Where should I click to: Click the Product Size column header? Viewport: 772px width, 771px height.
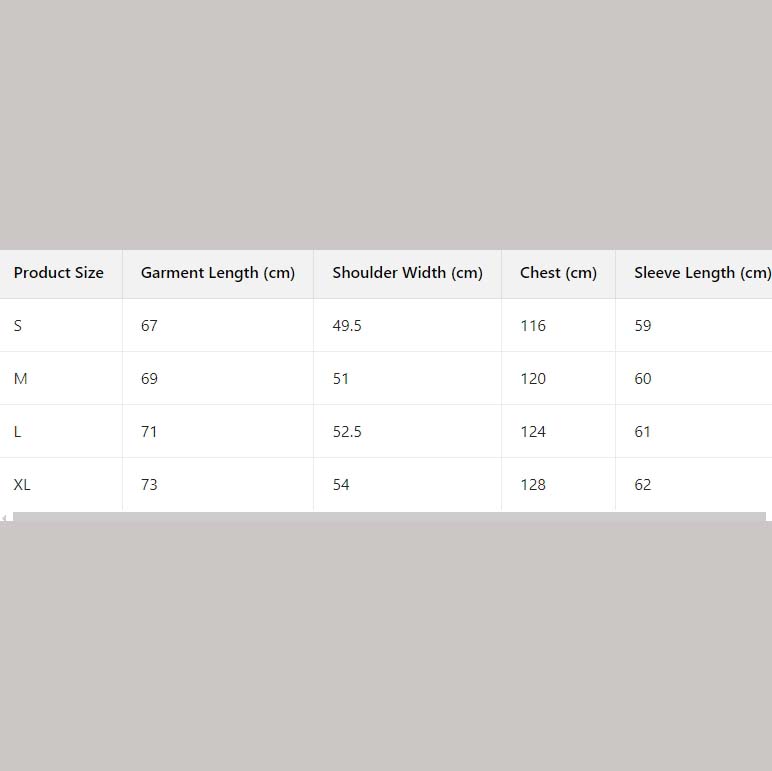(x=59, y=273)
